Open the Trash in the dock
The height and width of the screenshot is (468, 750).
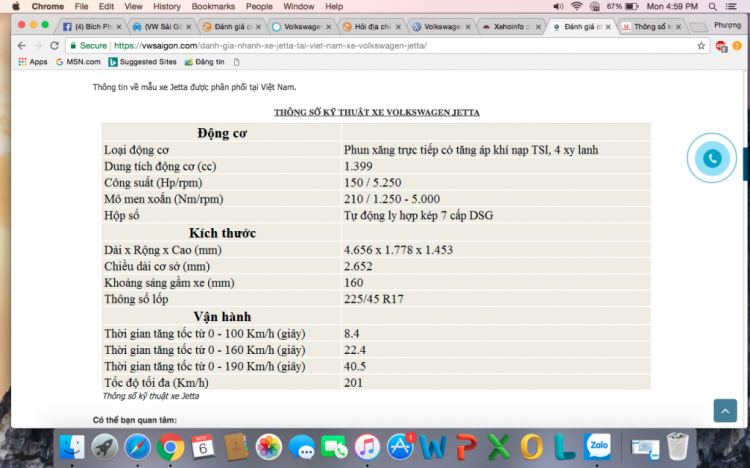(677, 446)
